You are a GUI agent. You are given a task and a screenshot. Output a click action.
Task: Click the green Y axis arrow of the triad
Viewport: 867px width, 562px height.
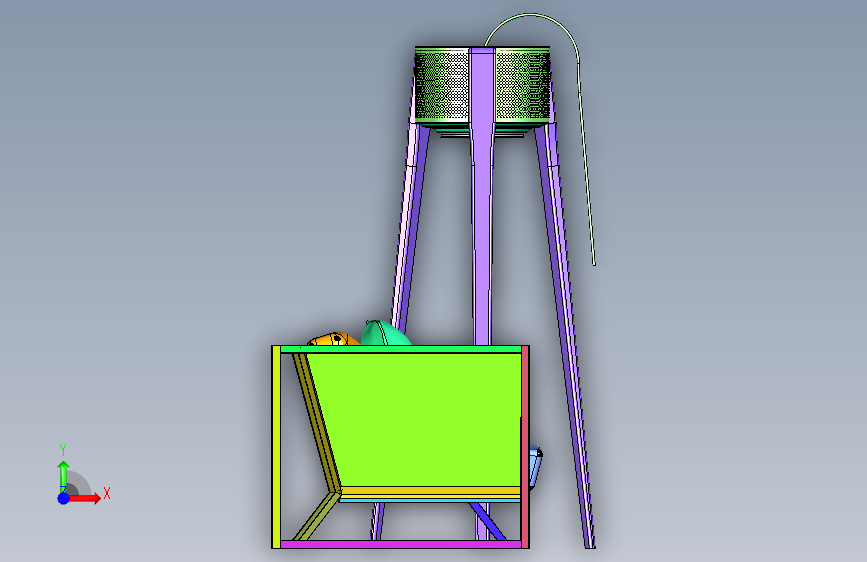[x=64, y=476]
